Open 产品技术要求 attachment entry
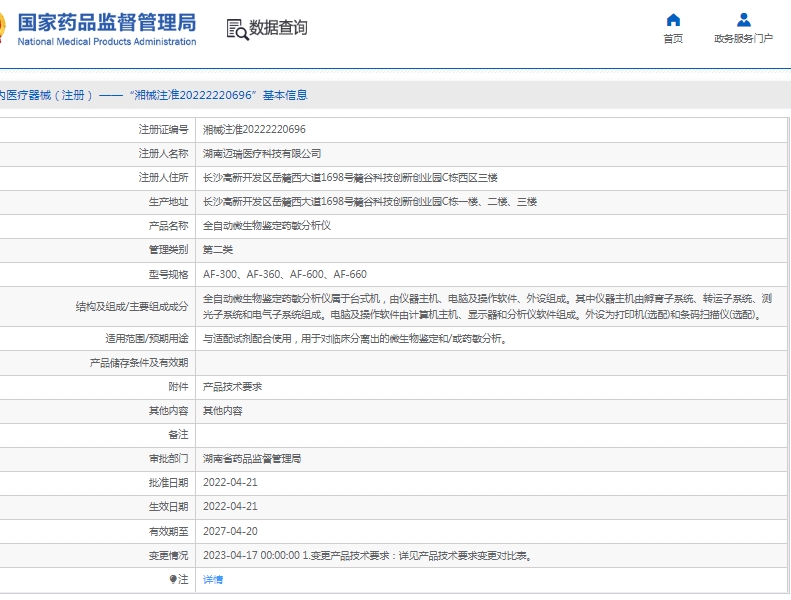 pyautogui.click(x=233, y=387)
